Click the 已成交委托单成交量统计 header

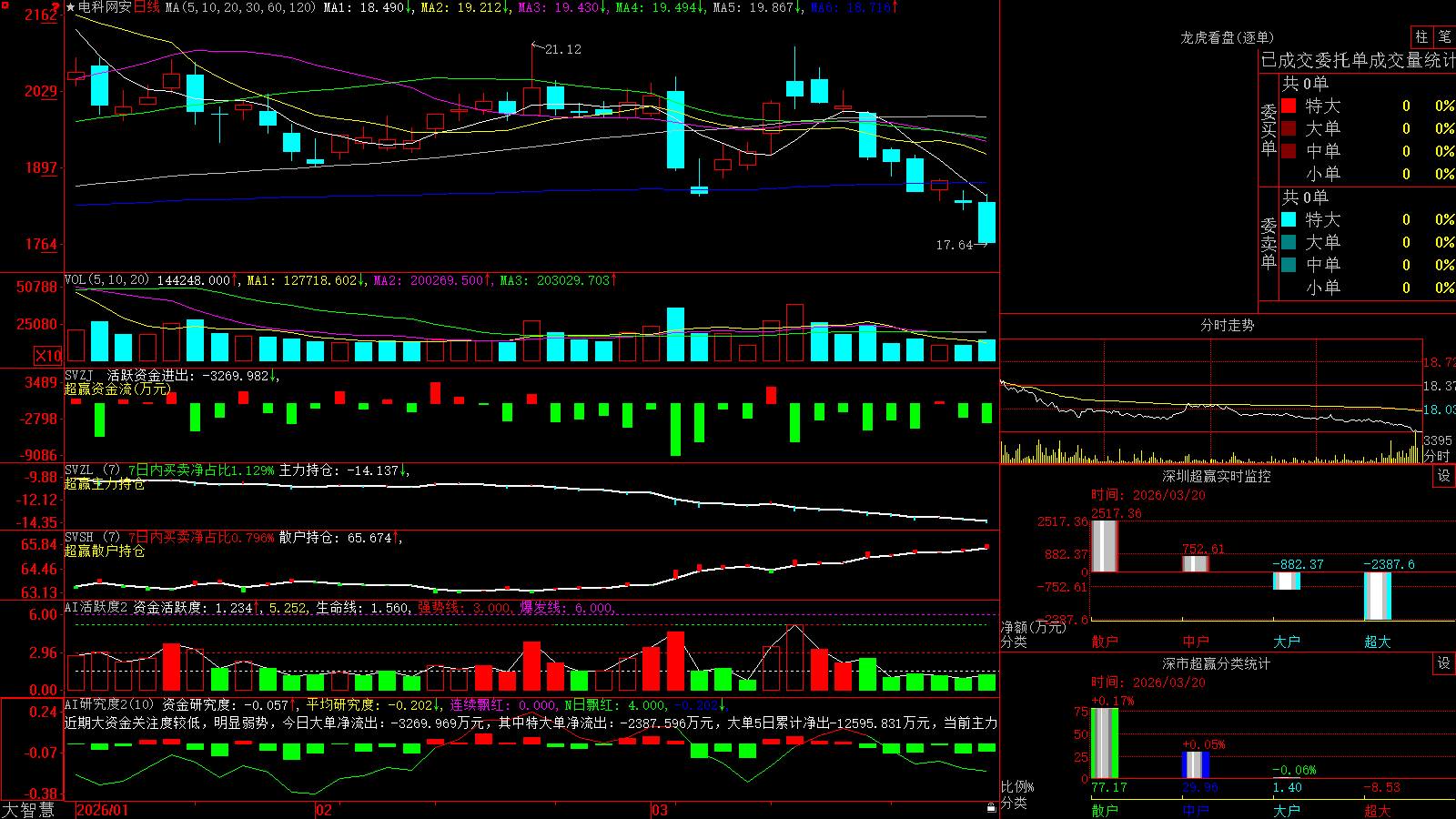coord(1358,60)
